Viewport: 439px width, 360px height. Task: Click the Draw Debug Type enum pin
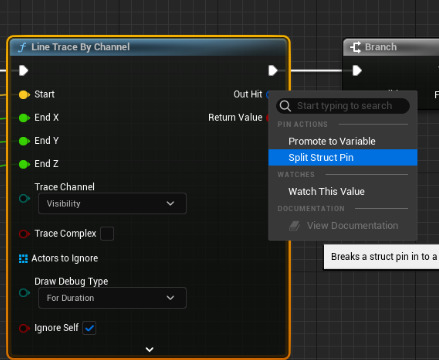(24, 293)
